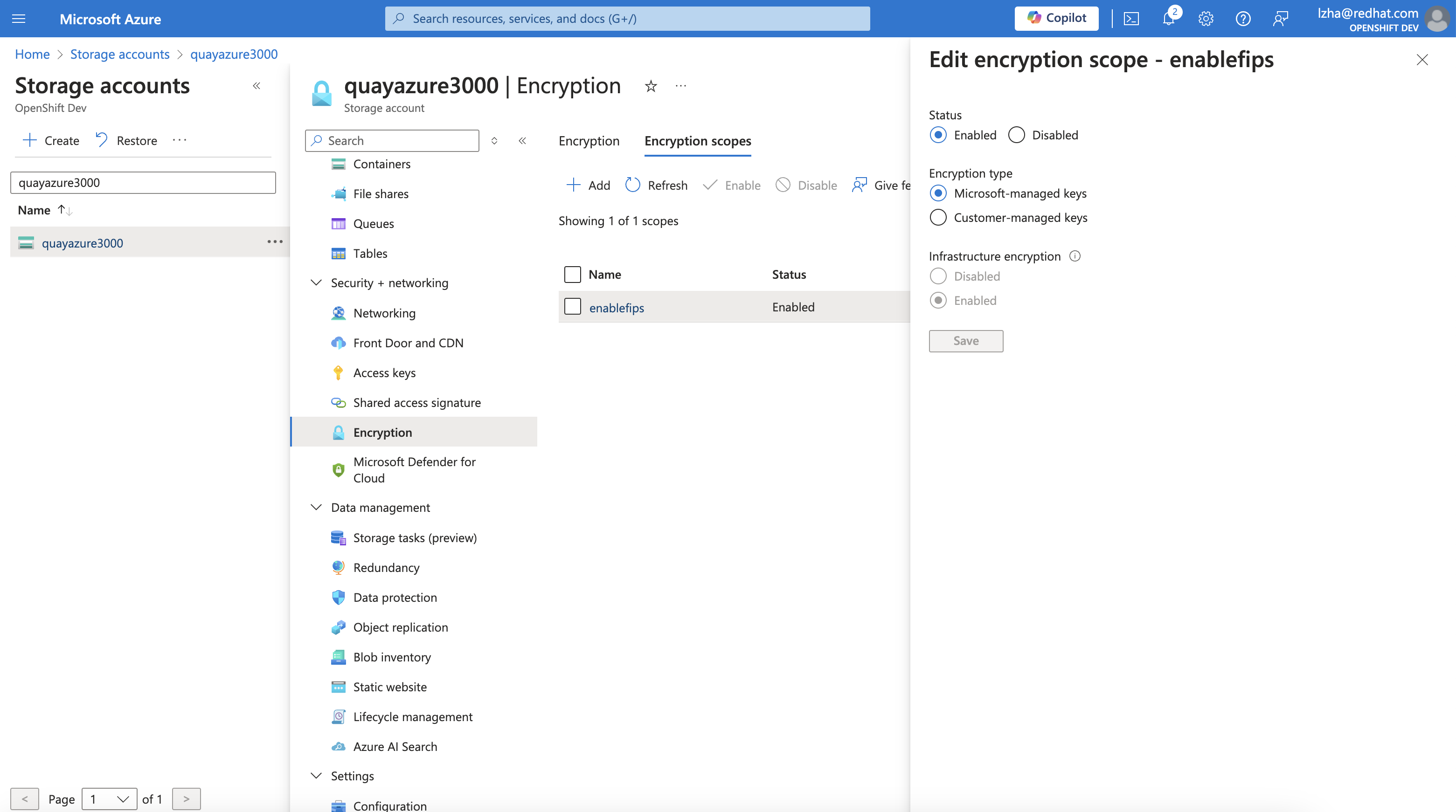Collapse the Security + networking section
1456x812 pixels.
[316, 282]
